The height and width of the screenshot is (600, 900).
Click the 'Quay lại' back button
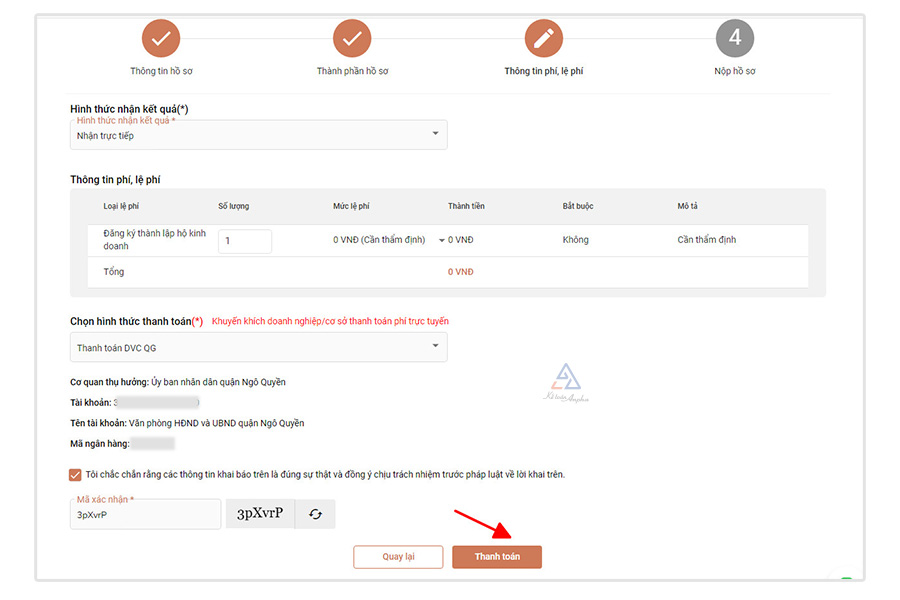(x=398, y=557)
